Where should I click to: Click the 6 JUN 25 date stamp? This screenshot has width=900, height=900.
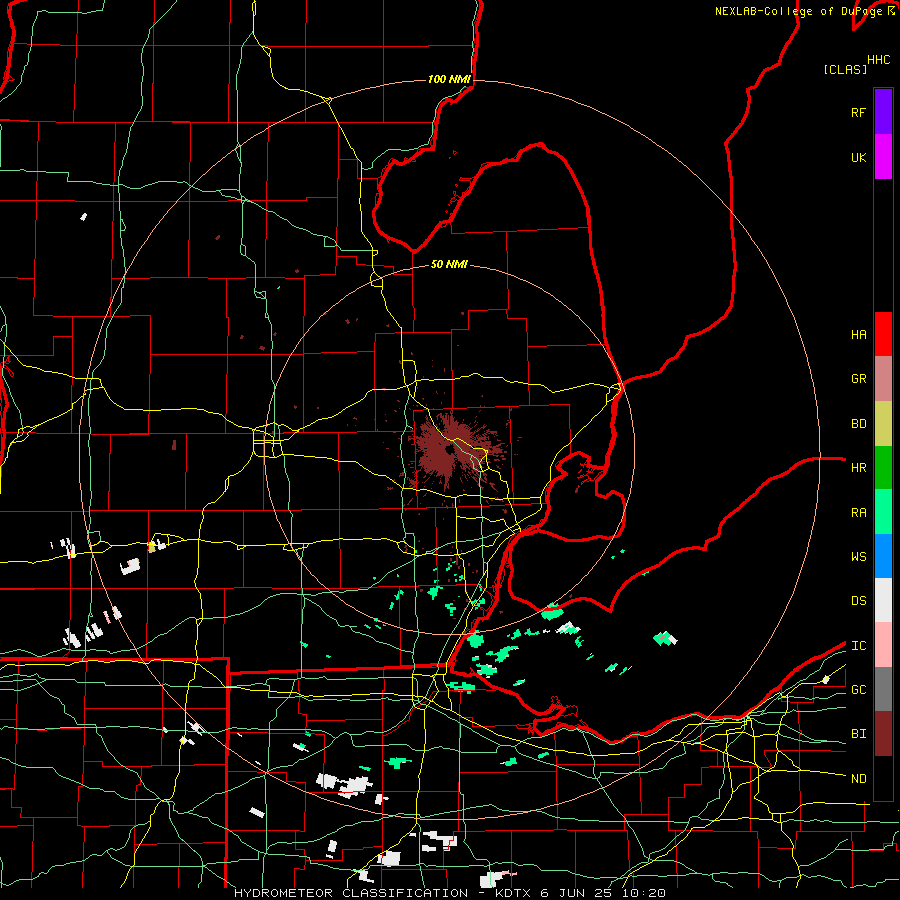(576, 893)
